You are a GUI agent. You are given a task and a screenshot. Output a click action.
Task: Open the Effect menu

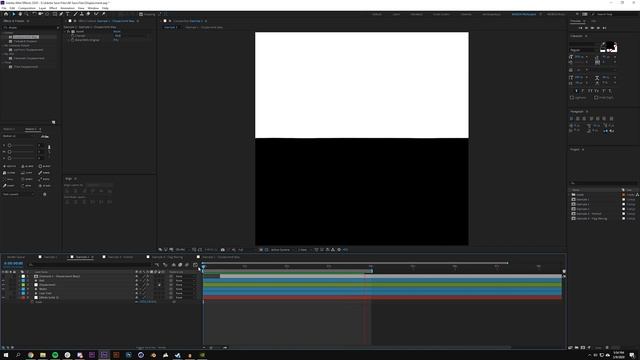(x=53, y=8)
